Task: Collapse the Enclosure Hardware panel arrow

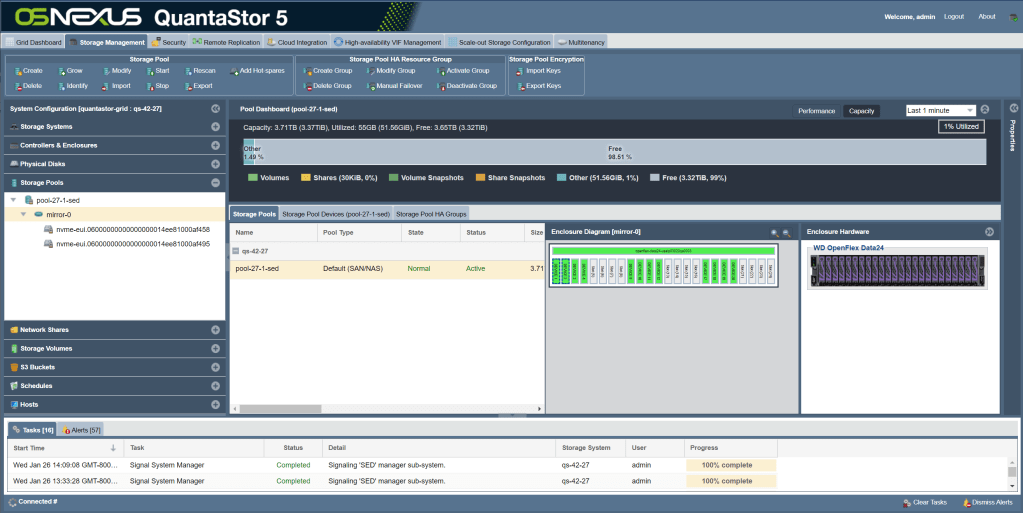Action: click(989, 232)
